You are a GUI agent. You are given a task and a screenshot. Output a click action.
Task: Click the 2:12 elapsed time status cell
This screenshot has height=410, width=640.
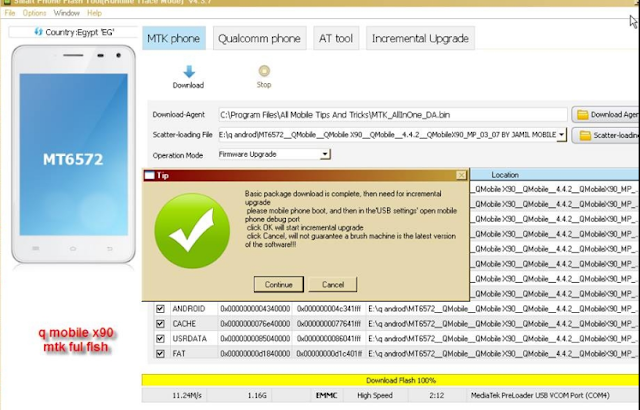[436, 395]
